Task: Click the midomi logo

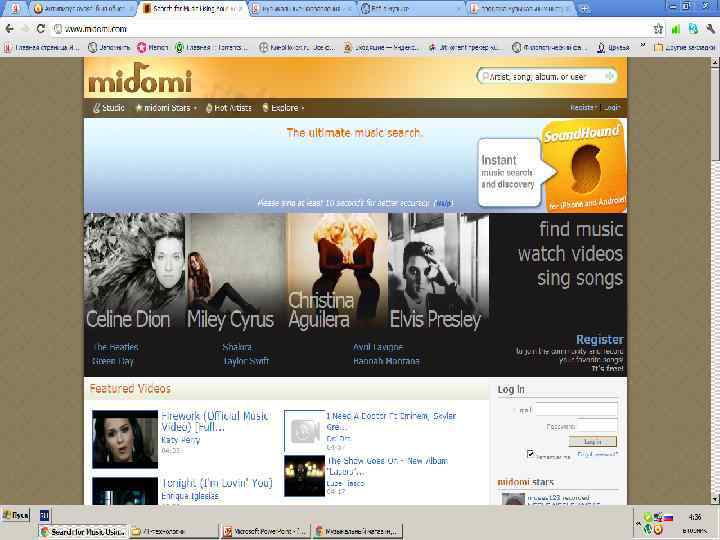Action: coord(140,78)
